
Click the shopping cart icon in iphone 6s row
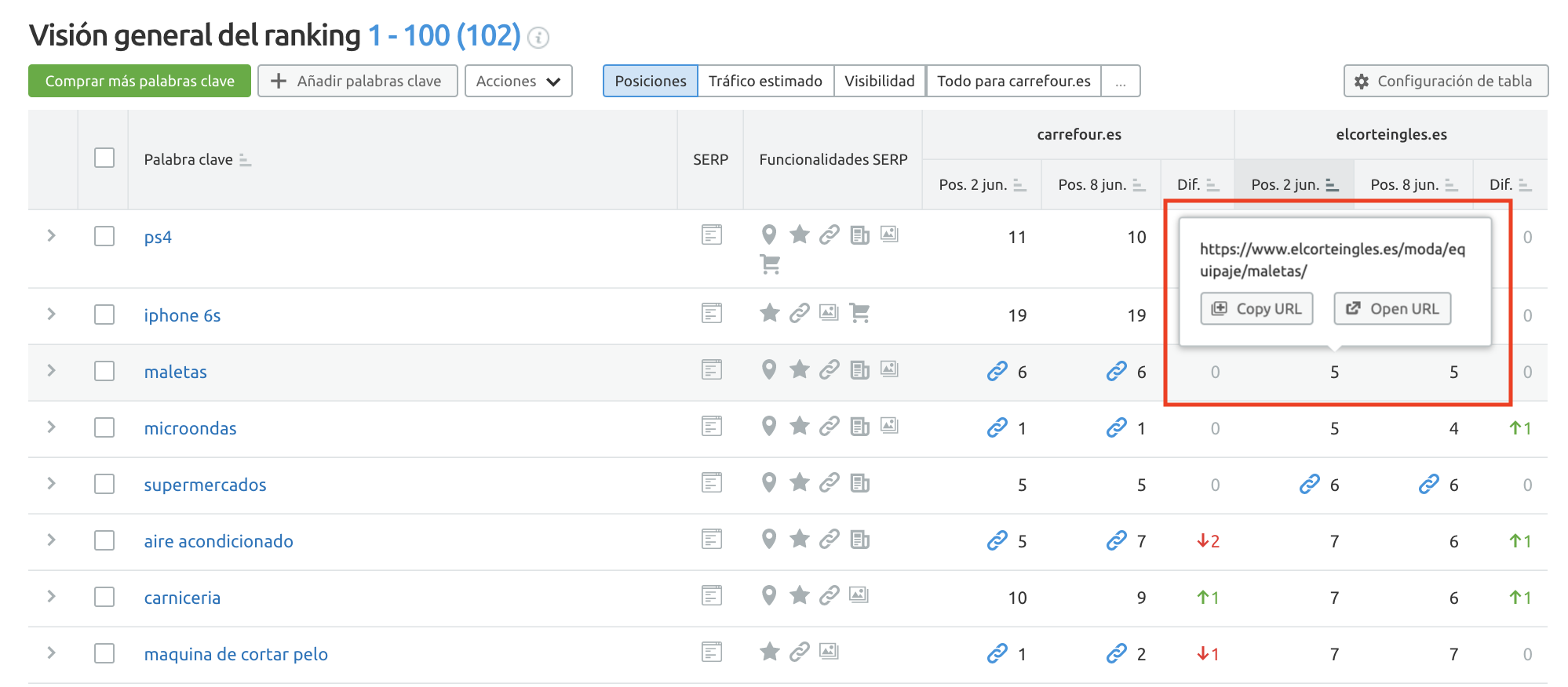coord(859,313)
